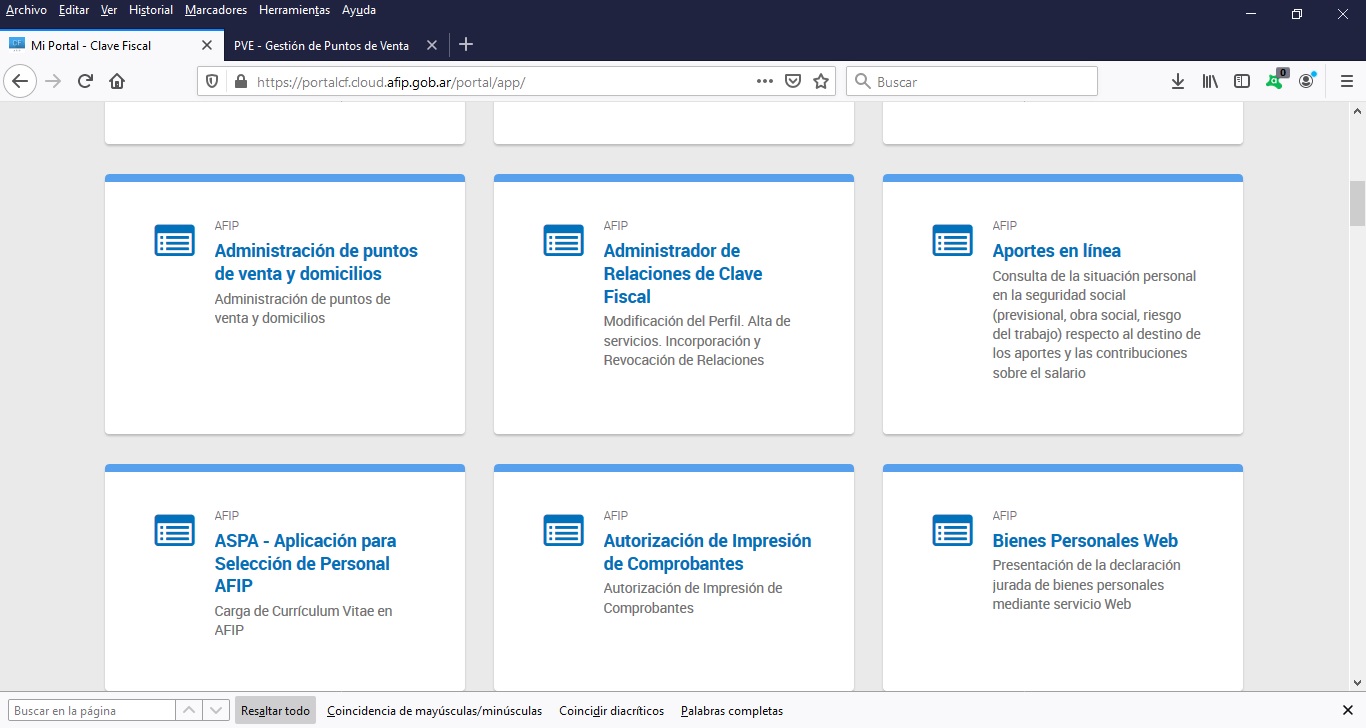Close the Mi Portal - Clave Fiscal tab
The width and height of the screenshot is (1366, 728).
(x=207, y=45)
